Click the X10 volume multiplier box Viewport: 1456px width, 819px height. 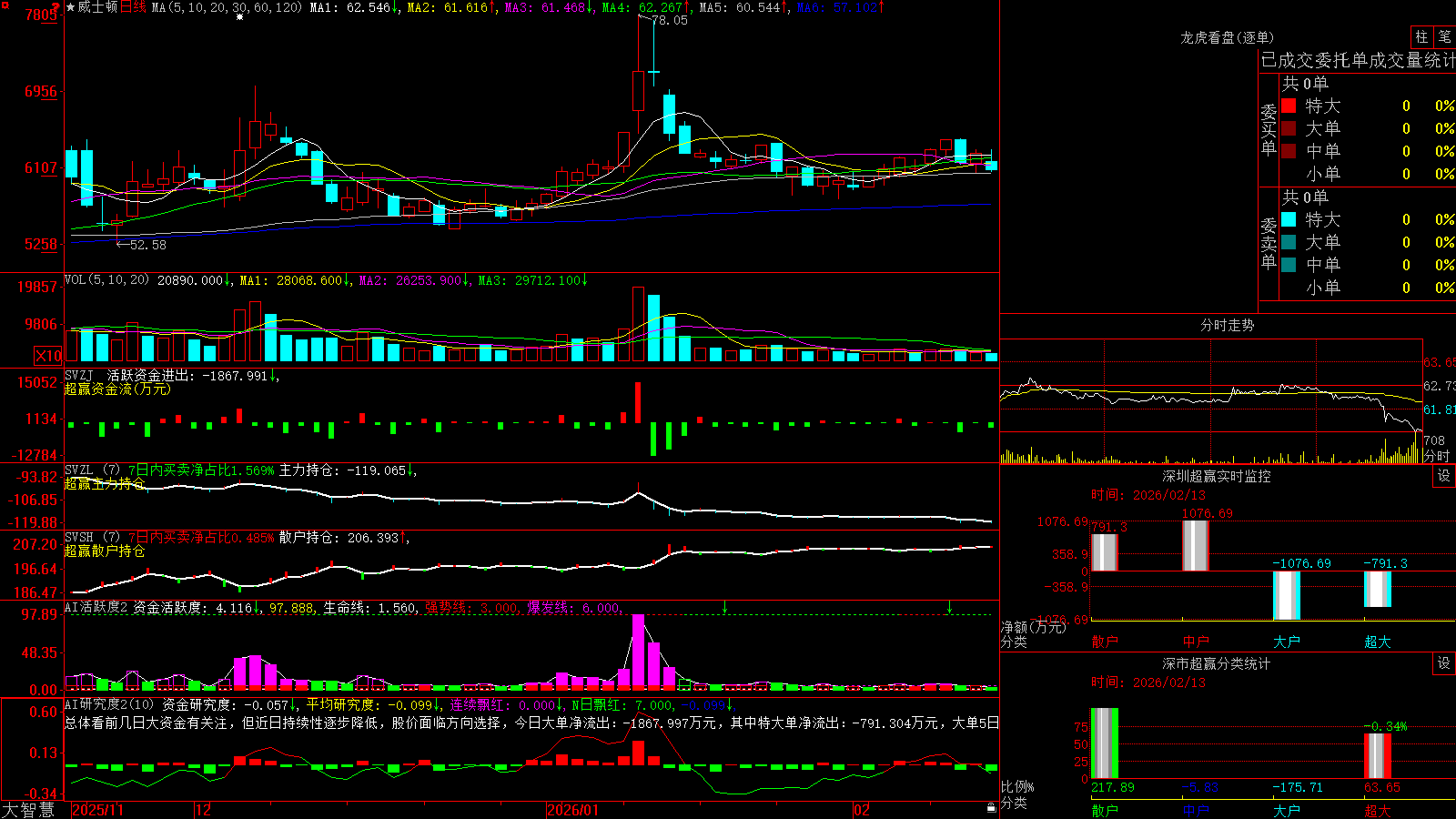pos(48,356)
